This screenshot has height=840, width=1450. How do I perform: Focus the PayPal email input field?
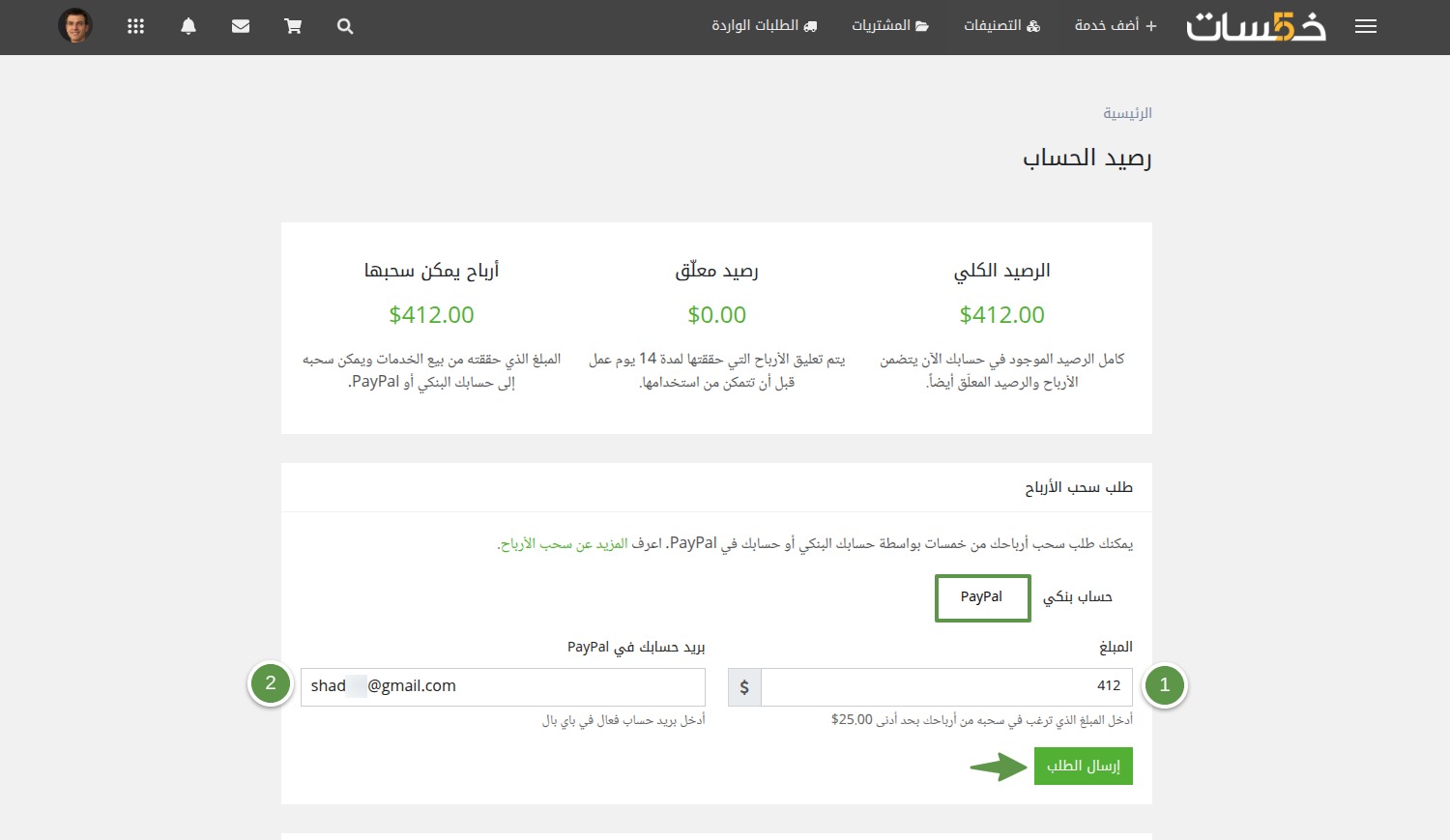503,686
